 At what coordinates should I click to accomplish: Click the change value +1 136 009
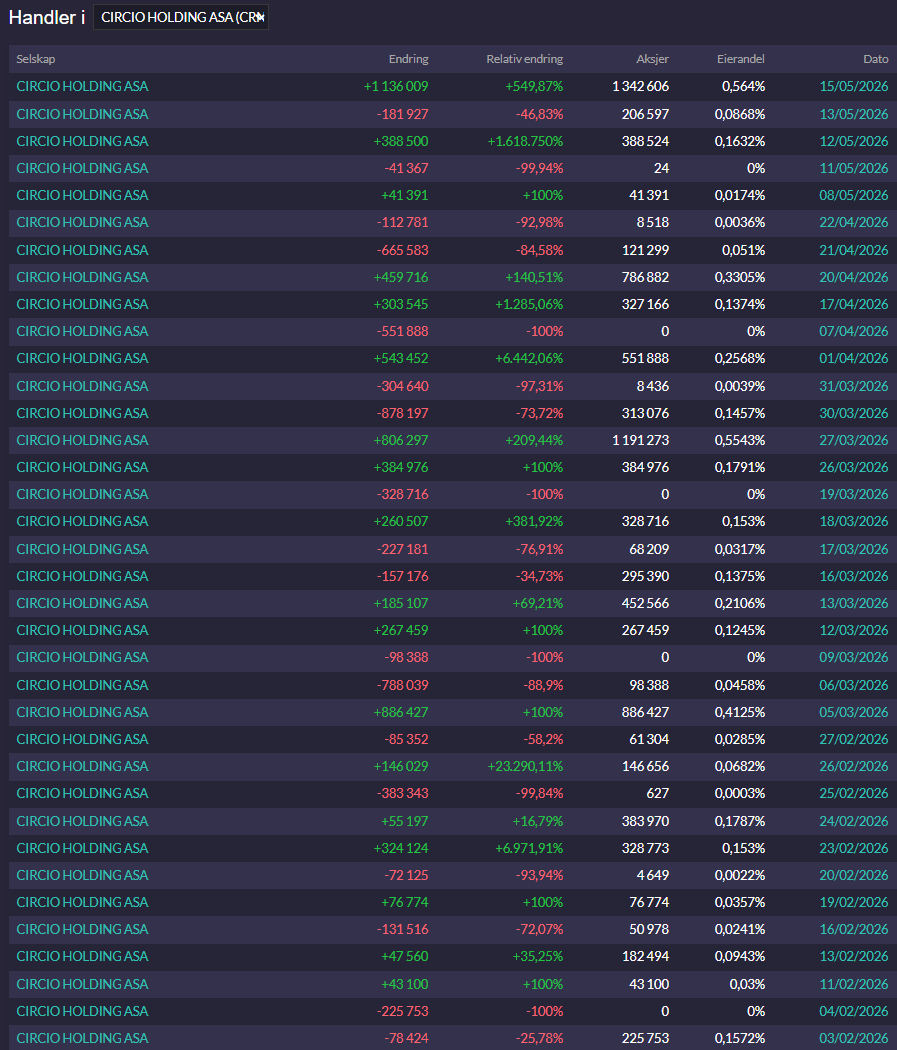click(x=396, y=86)
